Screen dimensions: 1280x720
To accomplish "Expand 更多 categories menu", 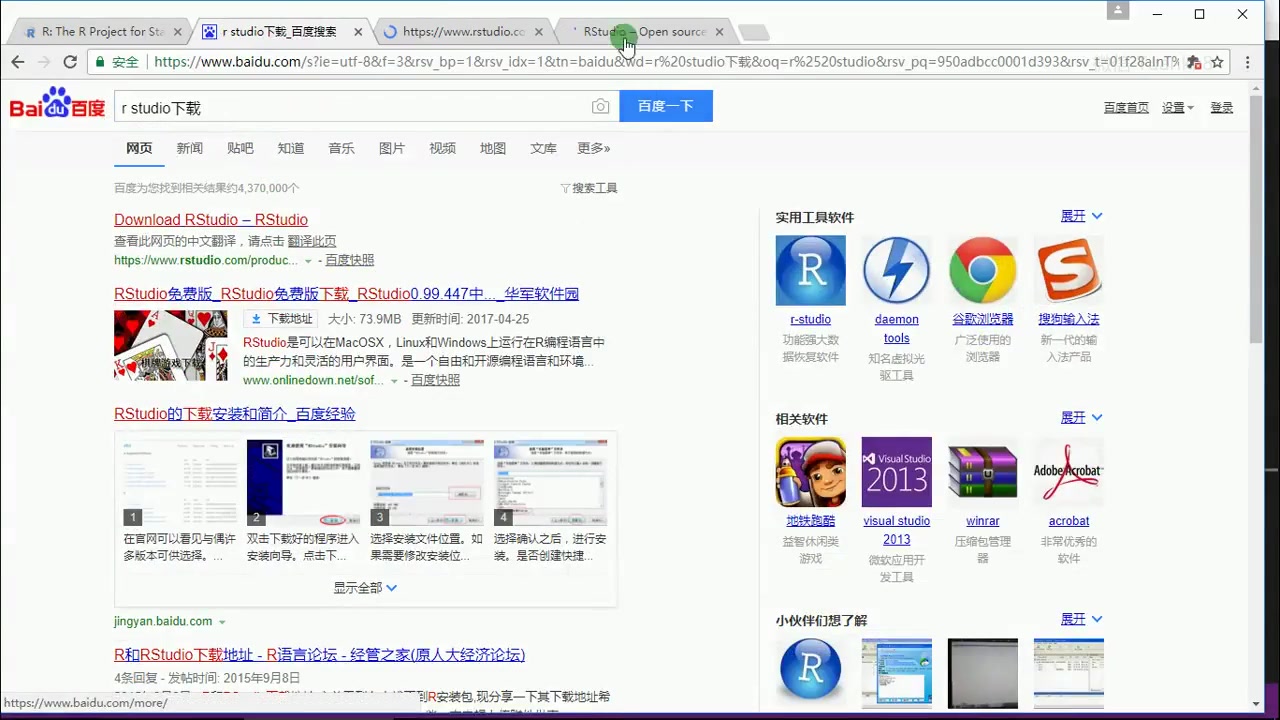I will [593, 148].
